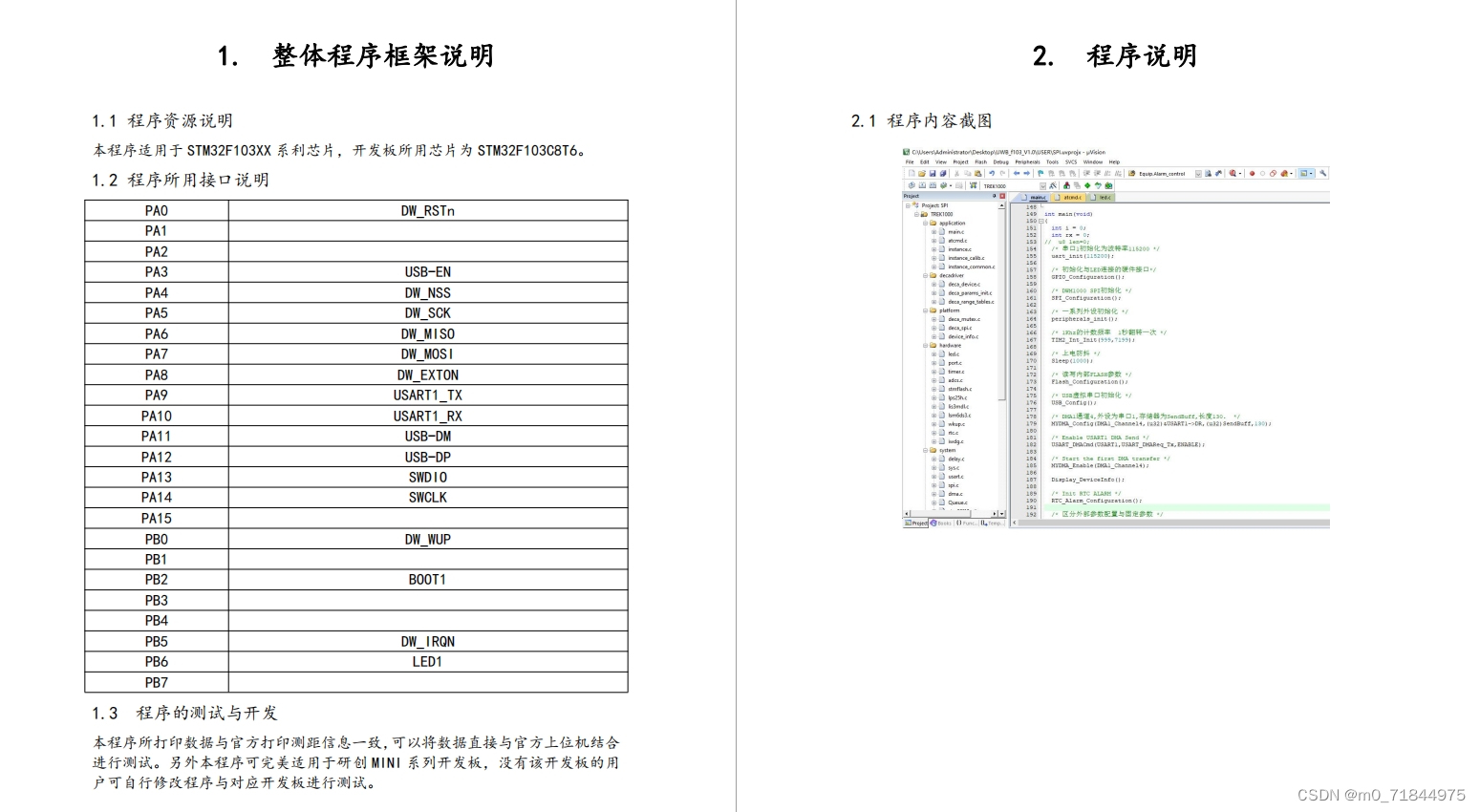Viewport: 1480px width, 812px height.
Task: Click table cell SWCLK
Action: (428, 498)
